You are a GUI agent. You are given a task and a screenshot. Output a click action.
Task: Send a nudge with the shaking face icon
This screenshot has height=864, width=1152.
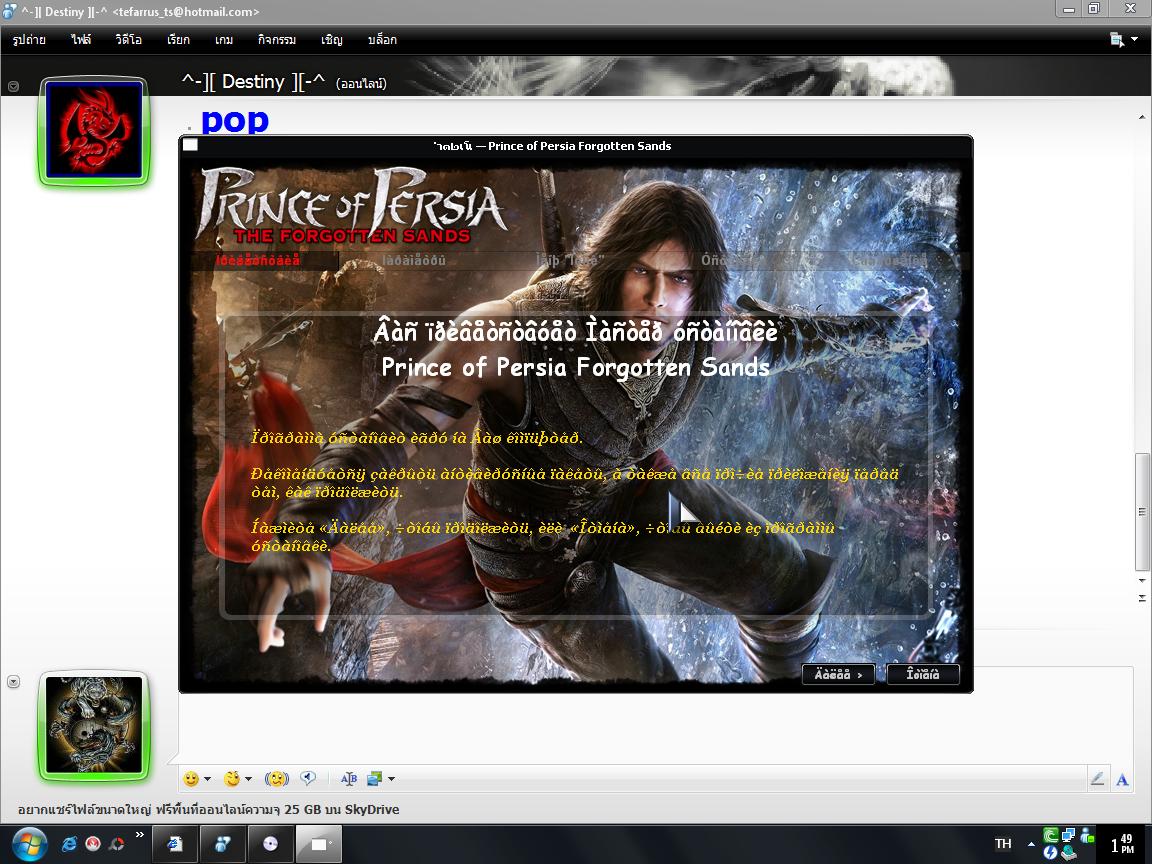point(276,779)
